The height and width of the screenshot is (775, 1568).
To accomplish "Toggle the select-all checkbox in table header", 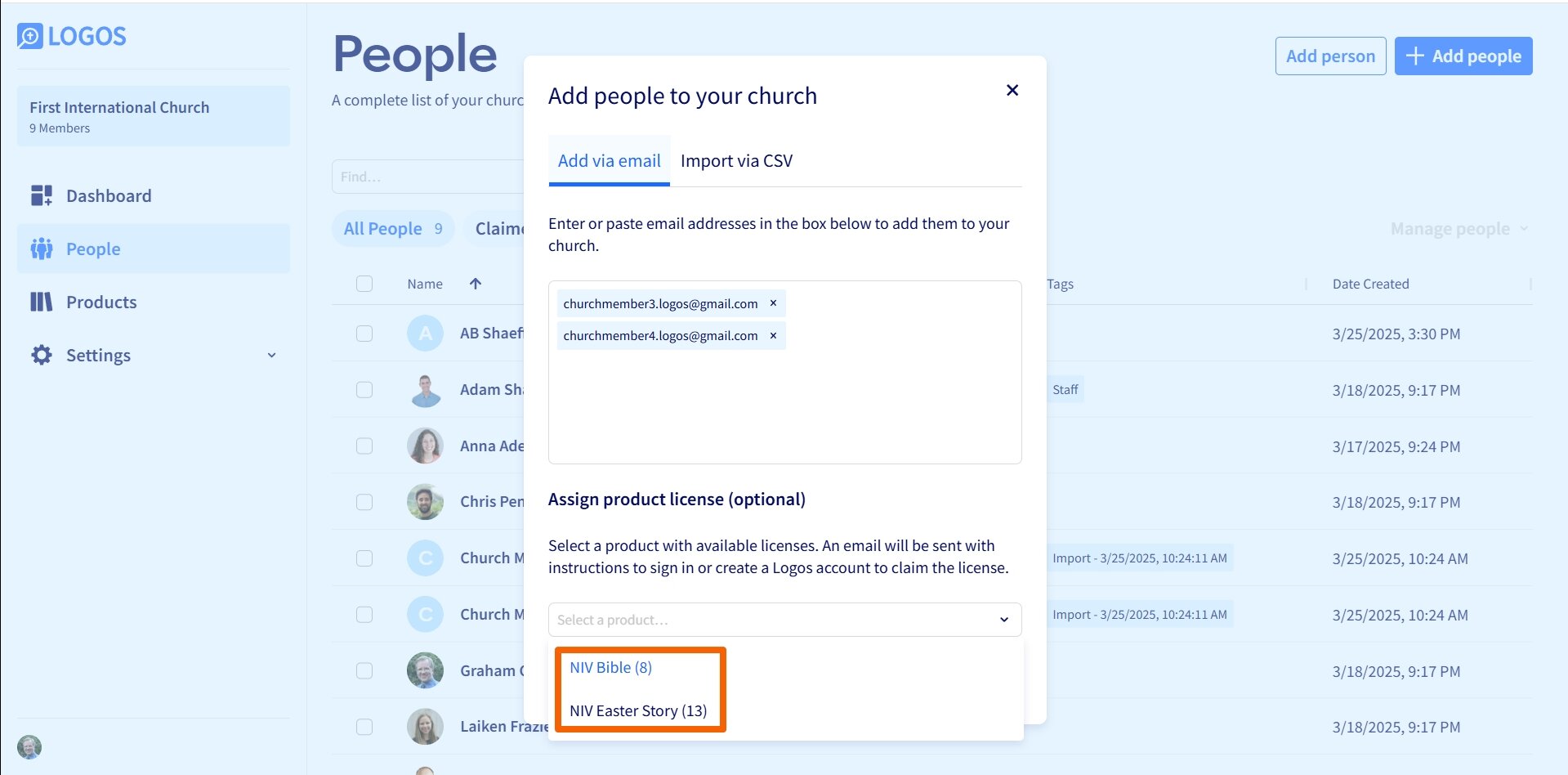I will pyautogui.click(x=364, y=284).
